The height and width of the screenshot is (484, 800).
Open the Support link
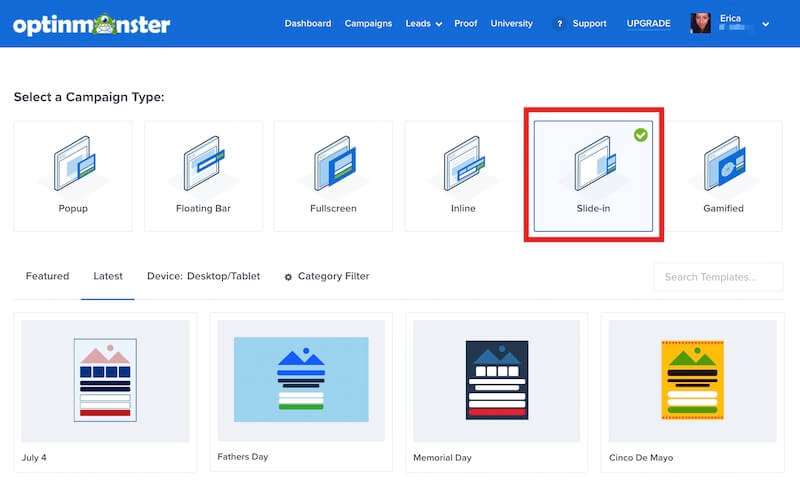(x=589, y=23)
